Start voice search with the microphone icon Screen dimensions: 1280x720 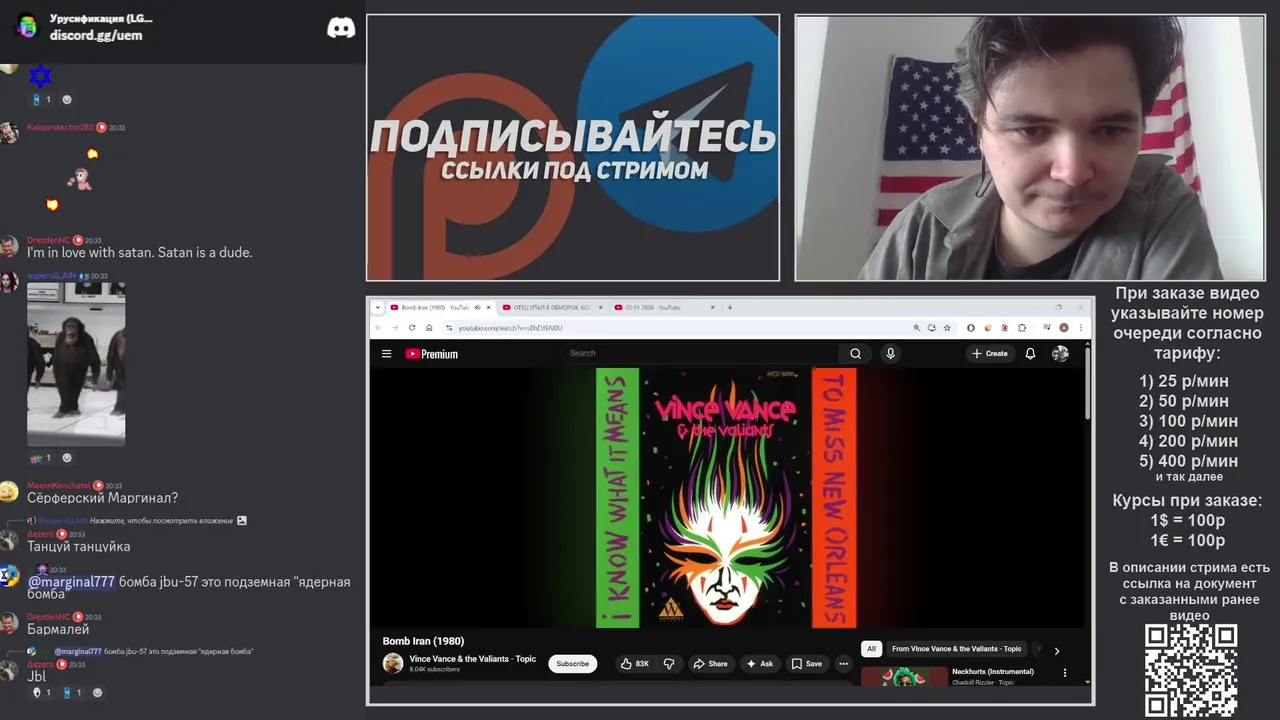click(890, 353)
